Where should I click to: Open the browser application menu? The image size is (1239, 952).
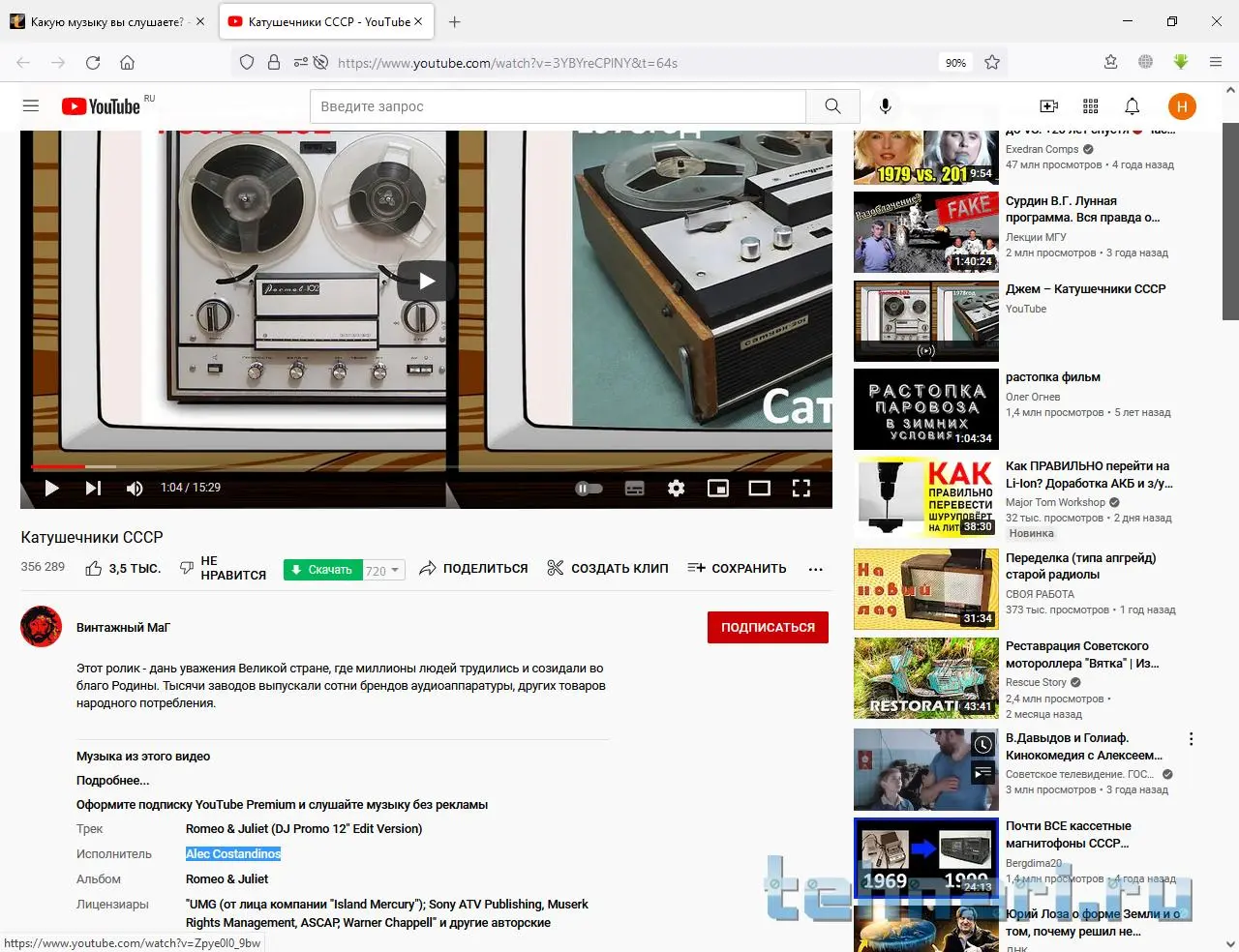pyautogui.click(x=1216, y=63)
